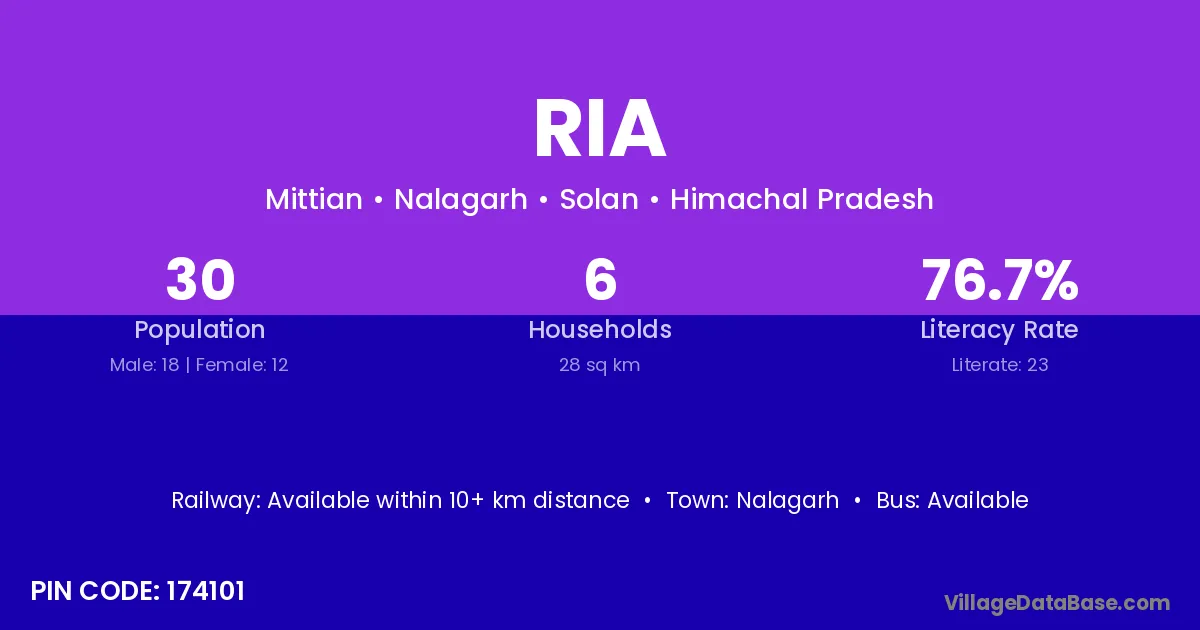Click the Literate: 23 text
This screenshot has height=630, width=1200.
(x=1000, y=365)
